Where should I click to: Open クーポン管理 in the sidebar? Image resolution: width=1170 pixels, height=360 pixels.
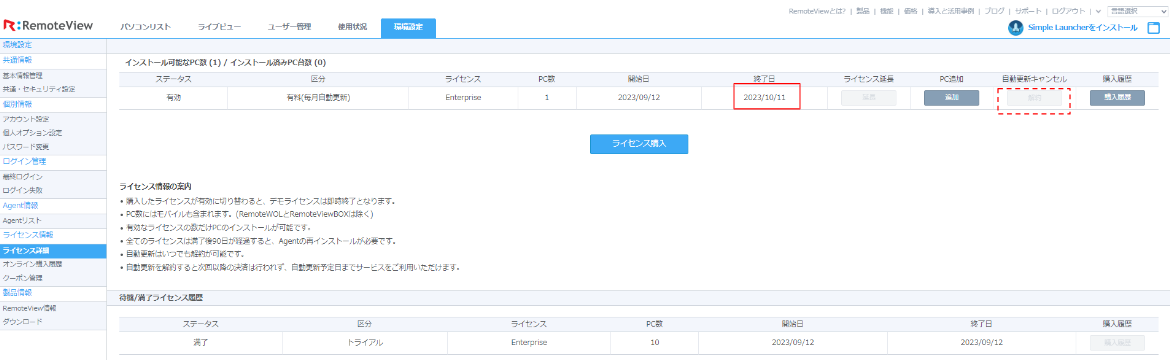click(x=23, y=277)
